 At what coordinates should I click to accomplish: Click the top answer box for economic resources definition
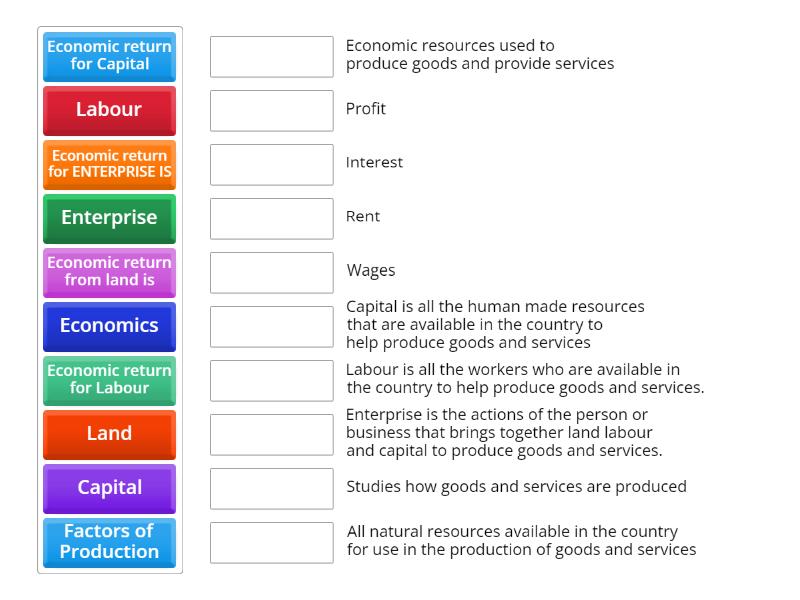click(x=271, y=57)
